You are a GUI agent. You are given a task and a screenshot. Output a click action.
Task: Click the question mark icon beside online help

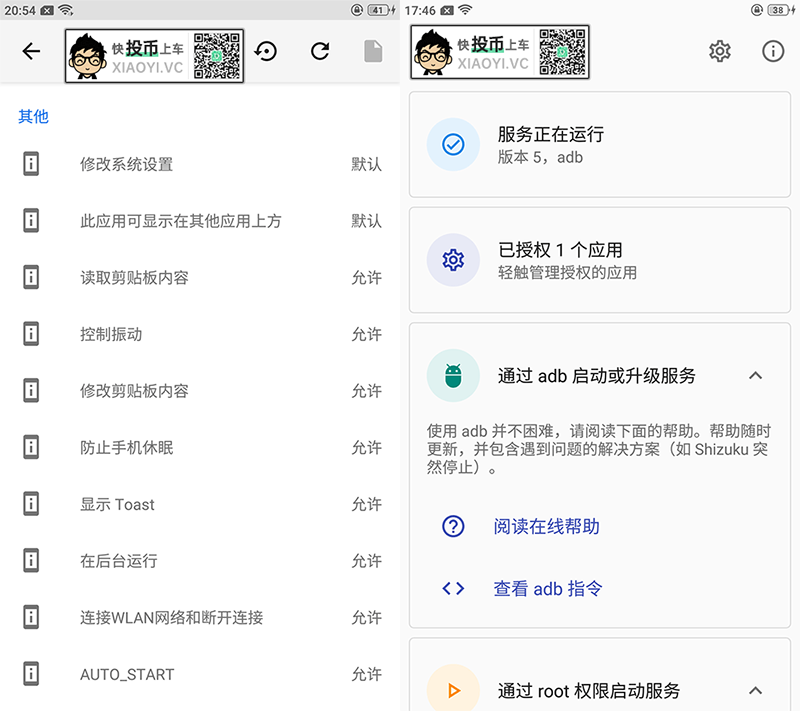click(453, 526)
